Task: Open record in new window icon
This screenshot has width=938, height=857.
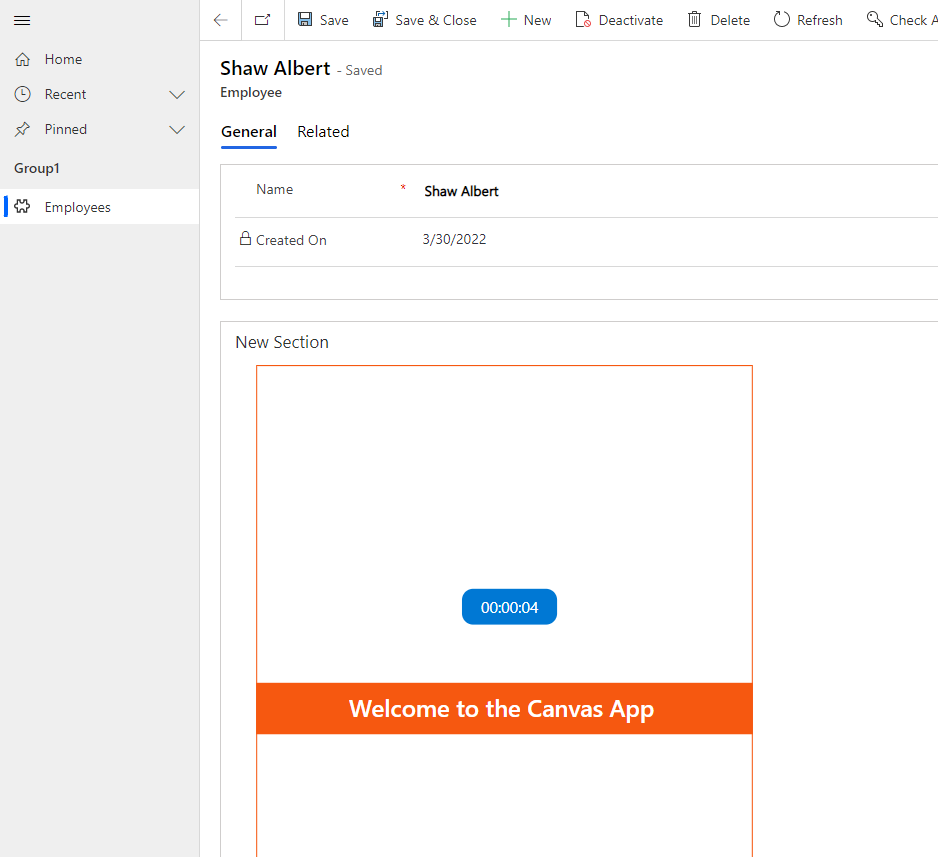Action: tap(262, 20)
